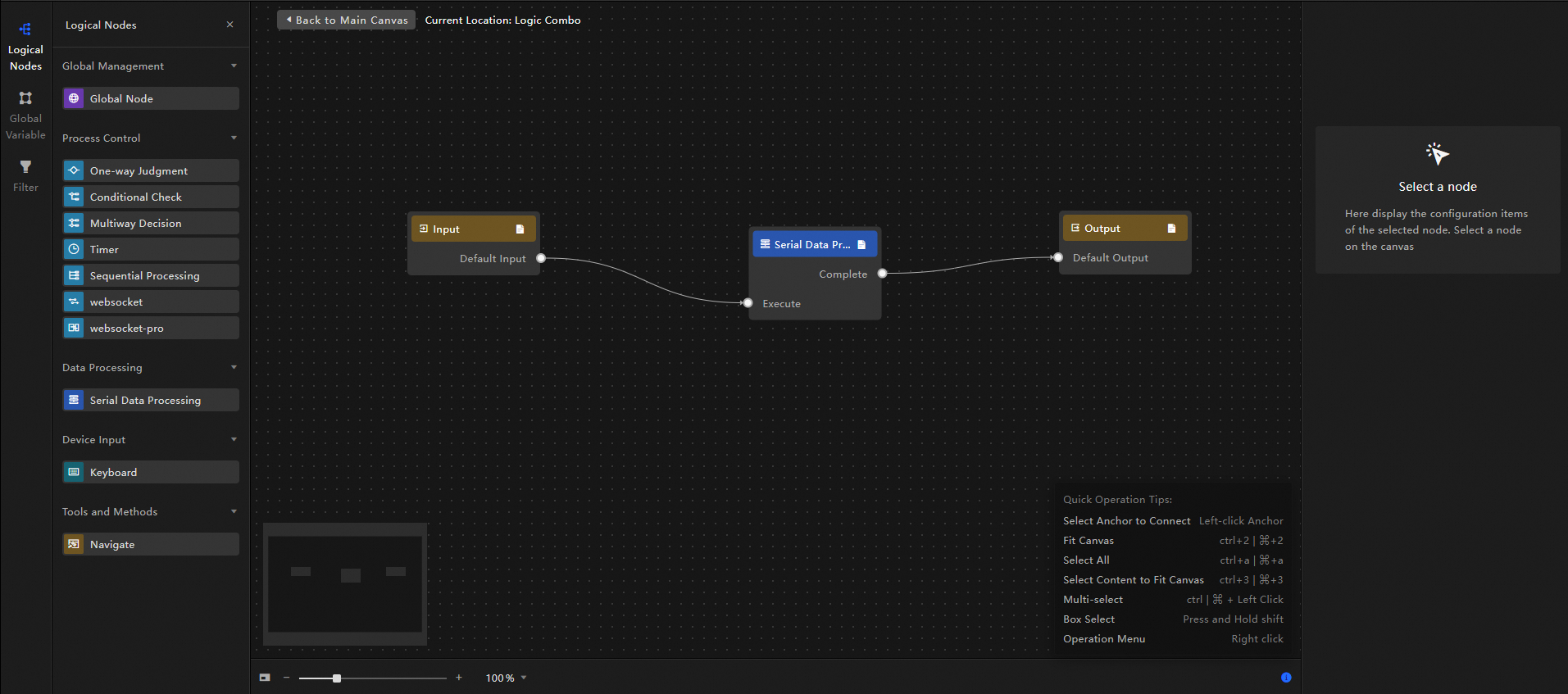Select the Sequential Processing label
The image size is (1568, 694).
point(145,275)
